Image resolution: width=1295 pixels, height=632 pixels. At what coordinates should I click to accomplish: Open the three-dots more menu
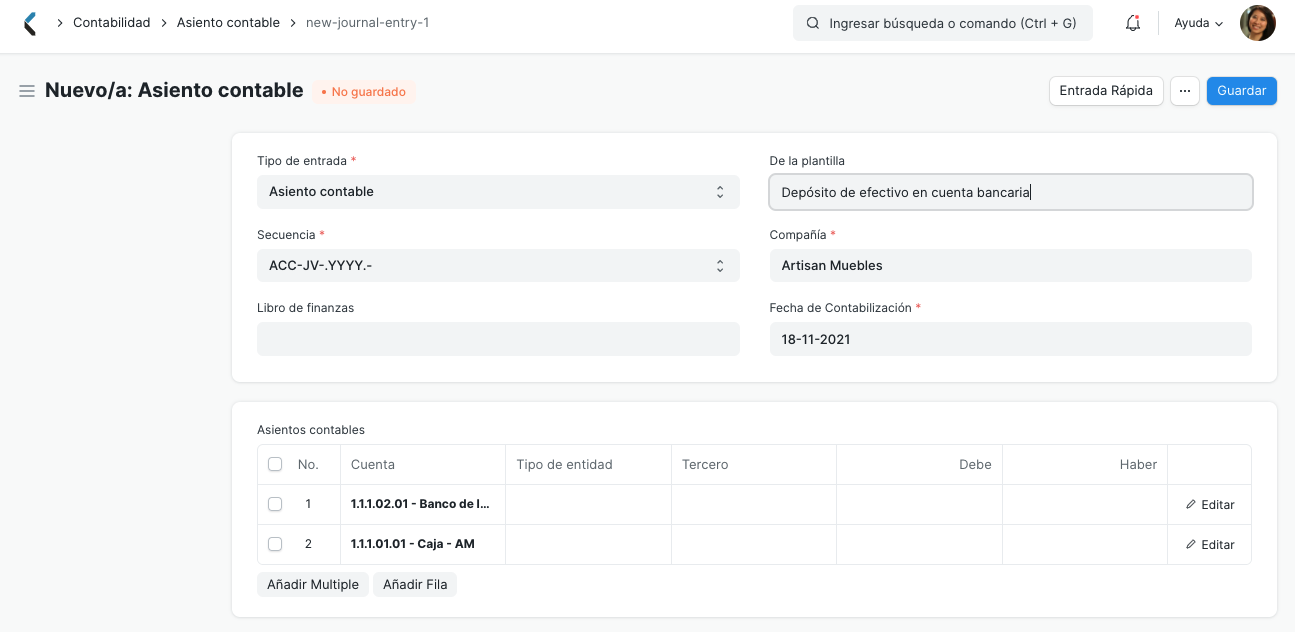1184,91
